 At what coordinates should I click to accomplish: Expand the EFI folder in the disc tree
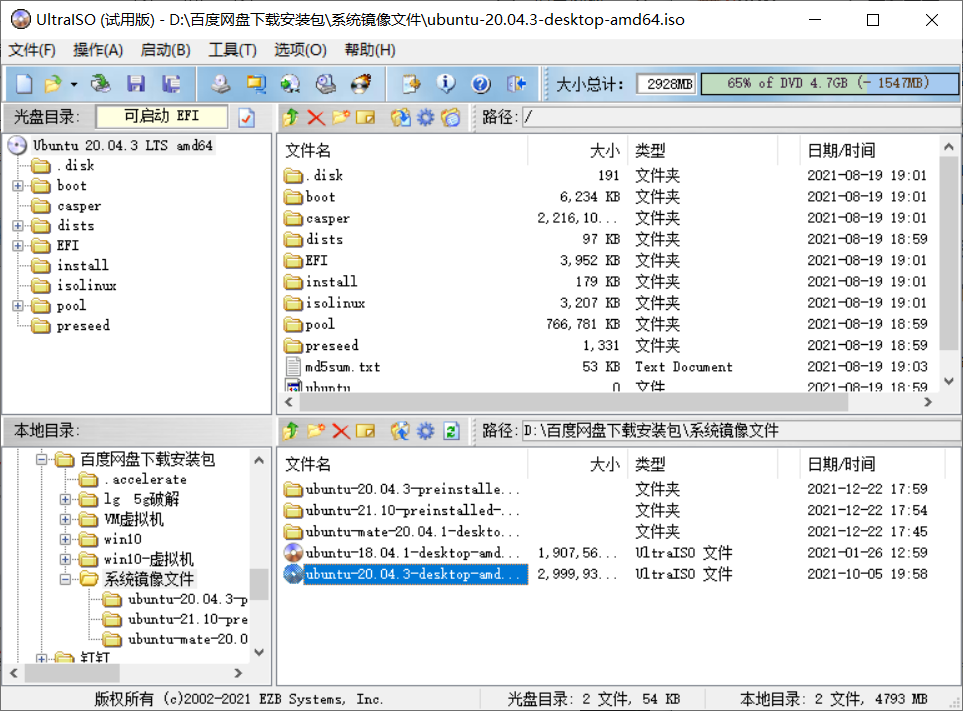(x=18, y=246)
